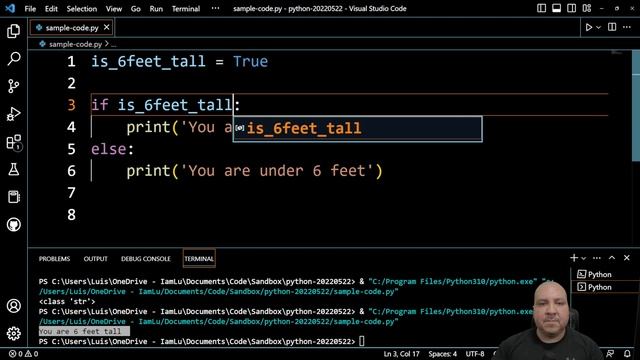The width and height of the screenshot is (640, 360).
Task: Show more menu items ellipsis
Action: [x=215, y=9]
